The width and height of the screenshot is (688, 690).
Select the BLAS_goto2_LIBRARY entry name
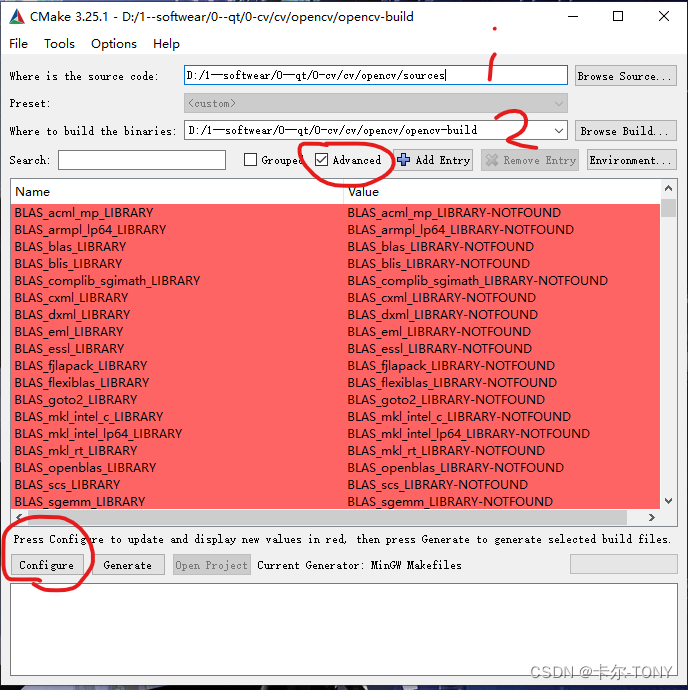(x=76, y=400)
